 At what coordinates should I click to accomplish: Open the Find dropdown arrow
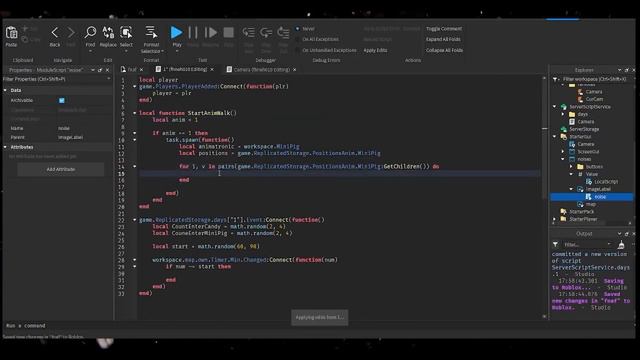pos(90,51)
